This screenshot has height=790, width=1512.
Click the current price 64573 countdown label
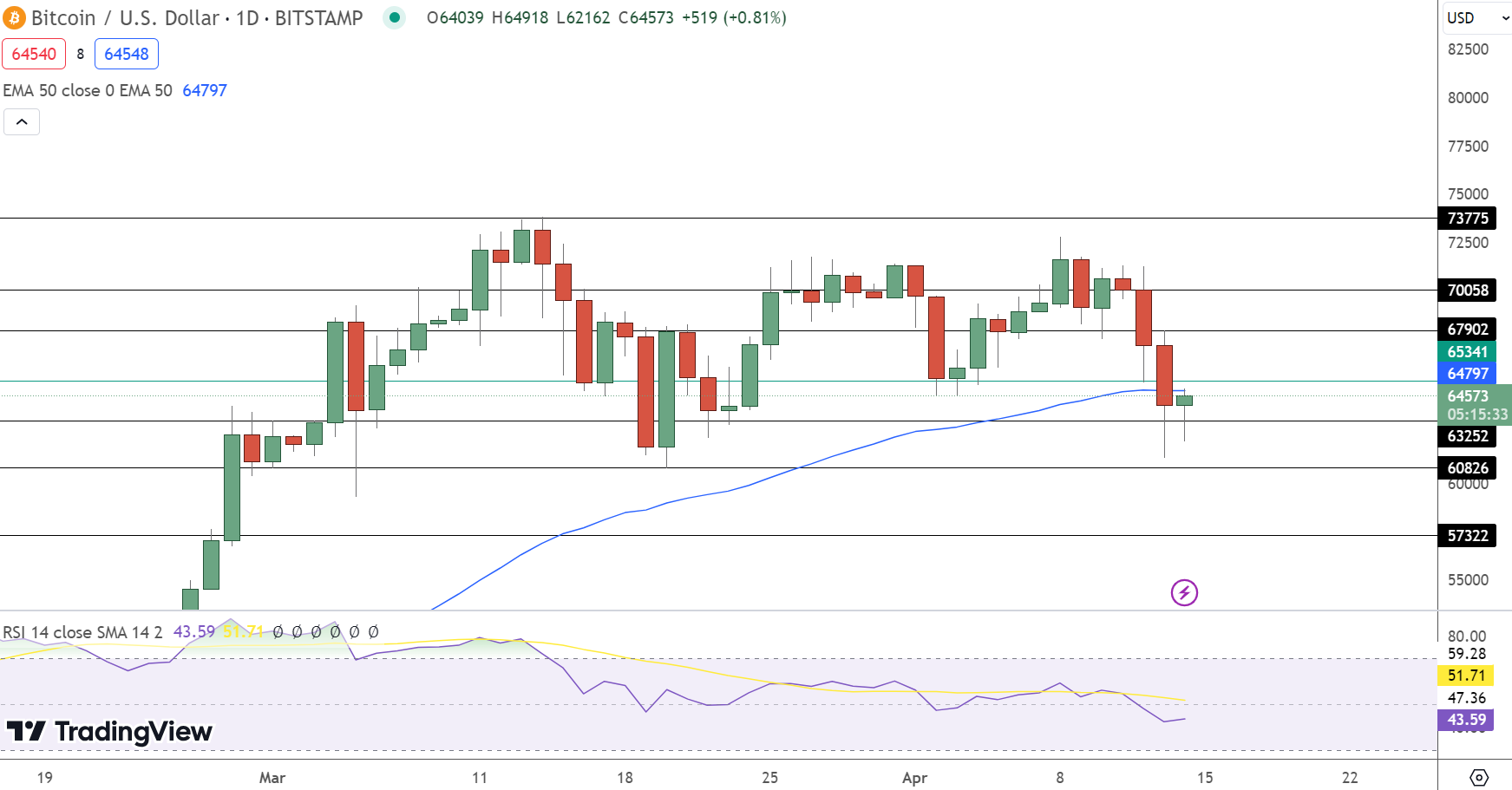(1475, 405)
